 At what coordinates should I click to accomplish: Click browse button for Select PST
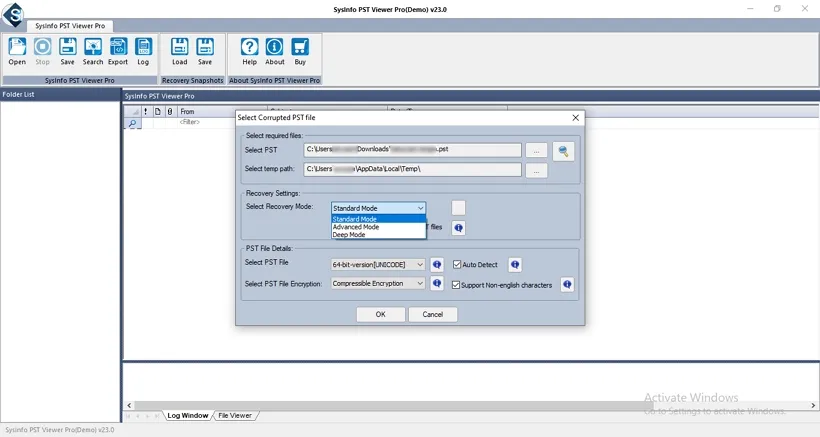click(537, 151)
